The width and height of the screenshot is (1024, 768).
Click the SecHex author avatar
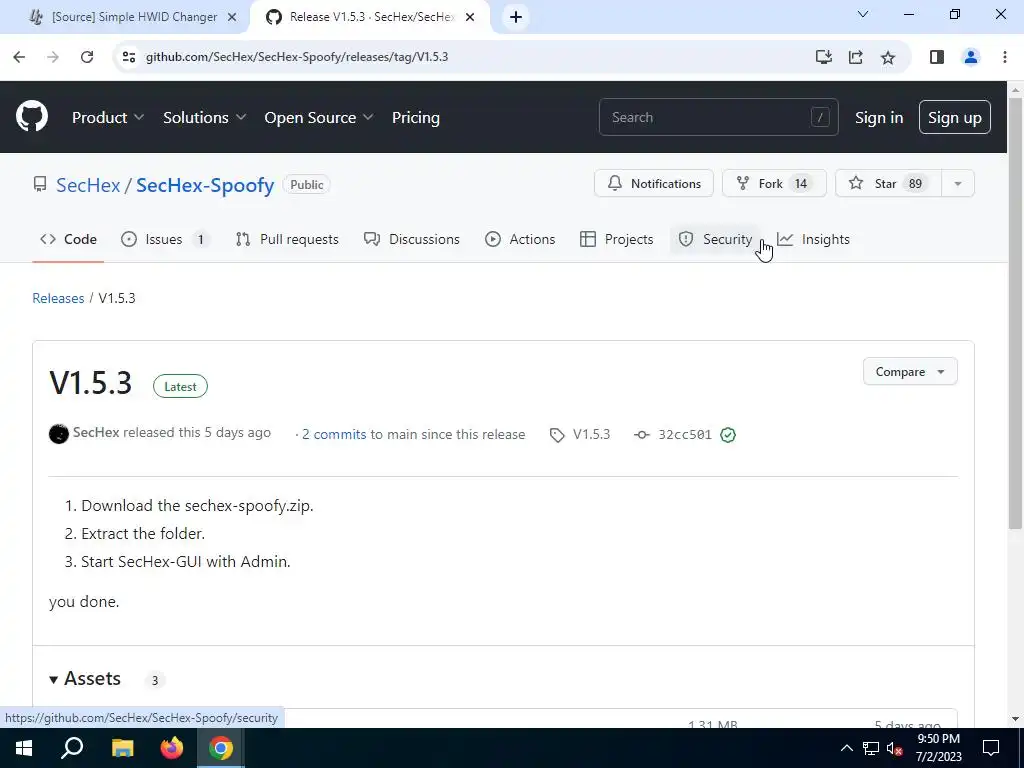point(59,434)
